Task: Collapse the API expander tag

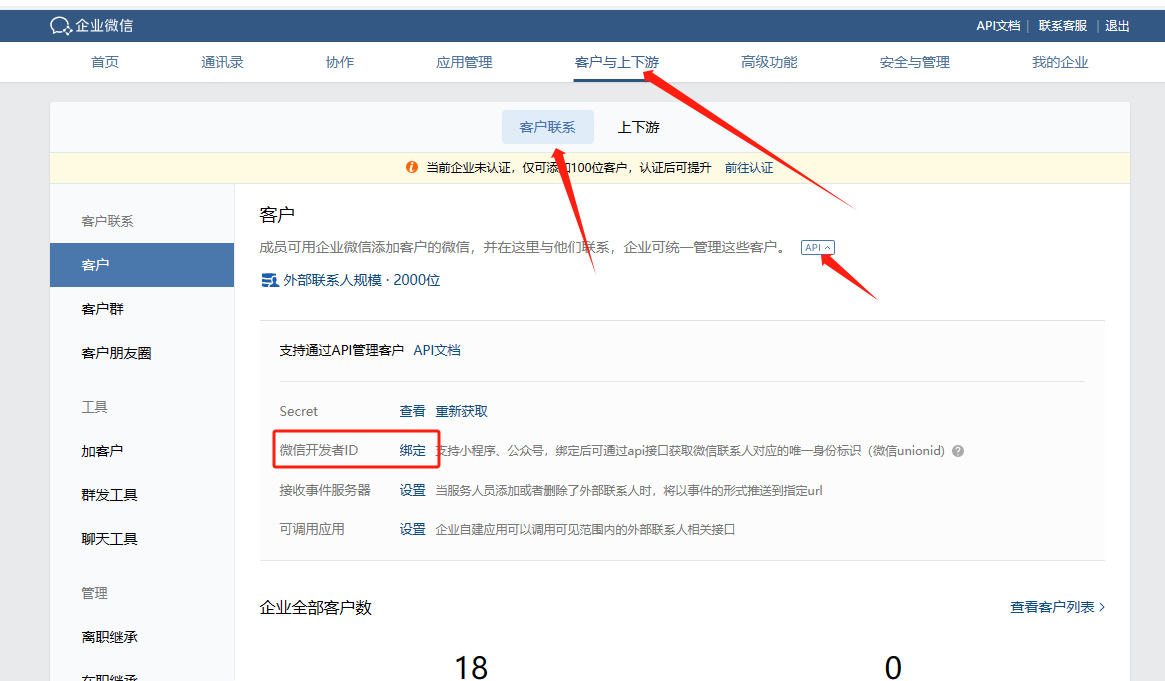Action: (817, 247)
